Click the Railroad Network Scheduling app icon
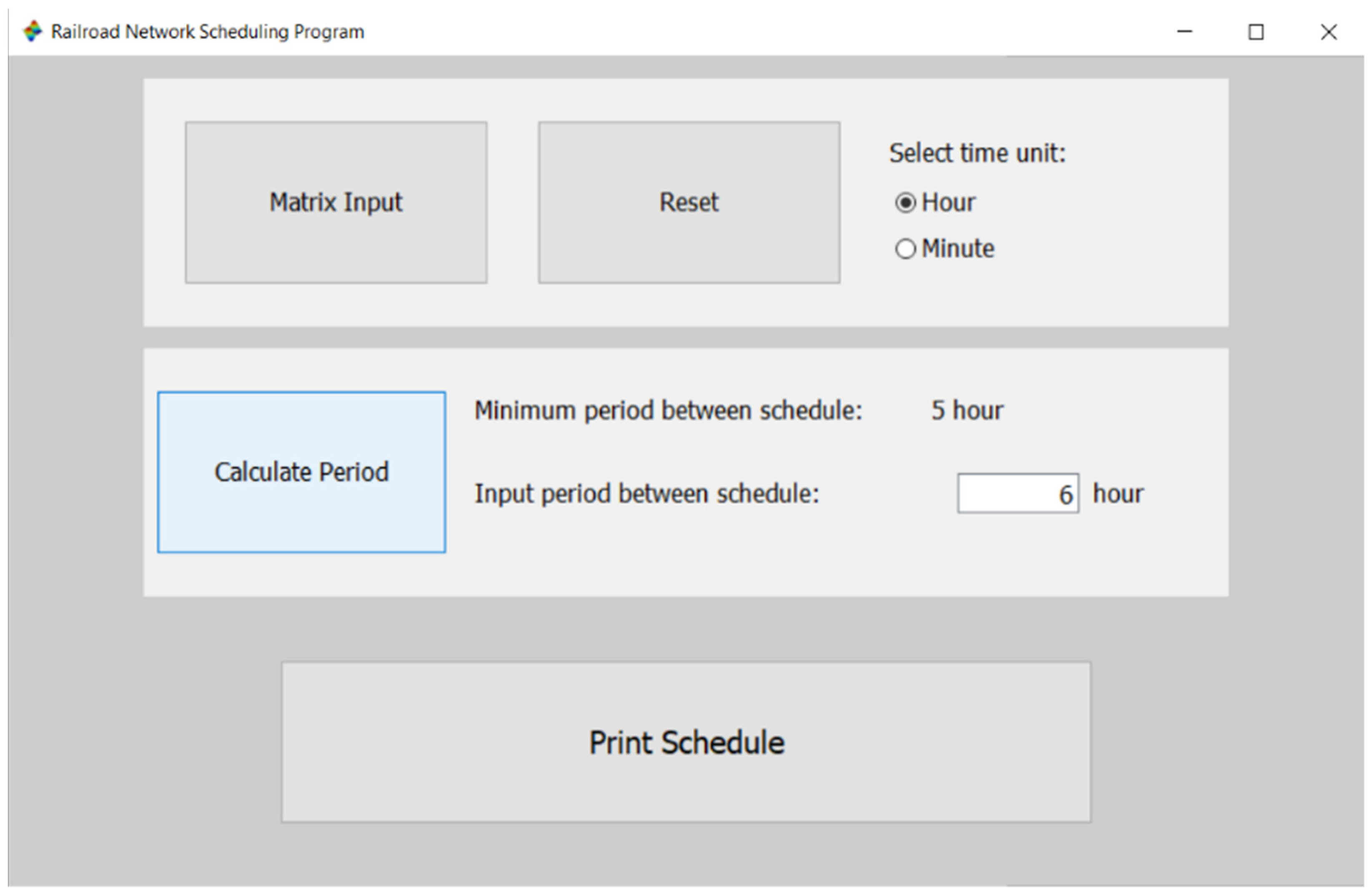The image size is (1372, 893). (x=32, y=31)
